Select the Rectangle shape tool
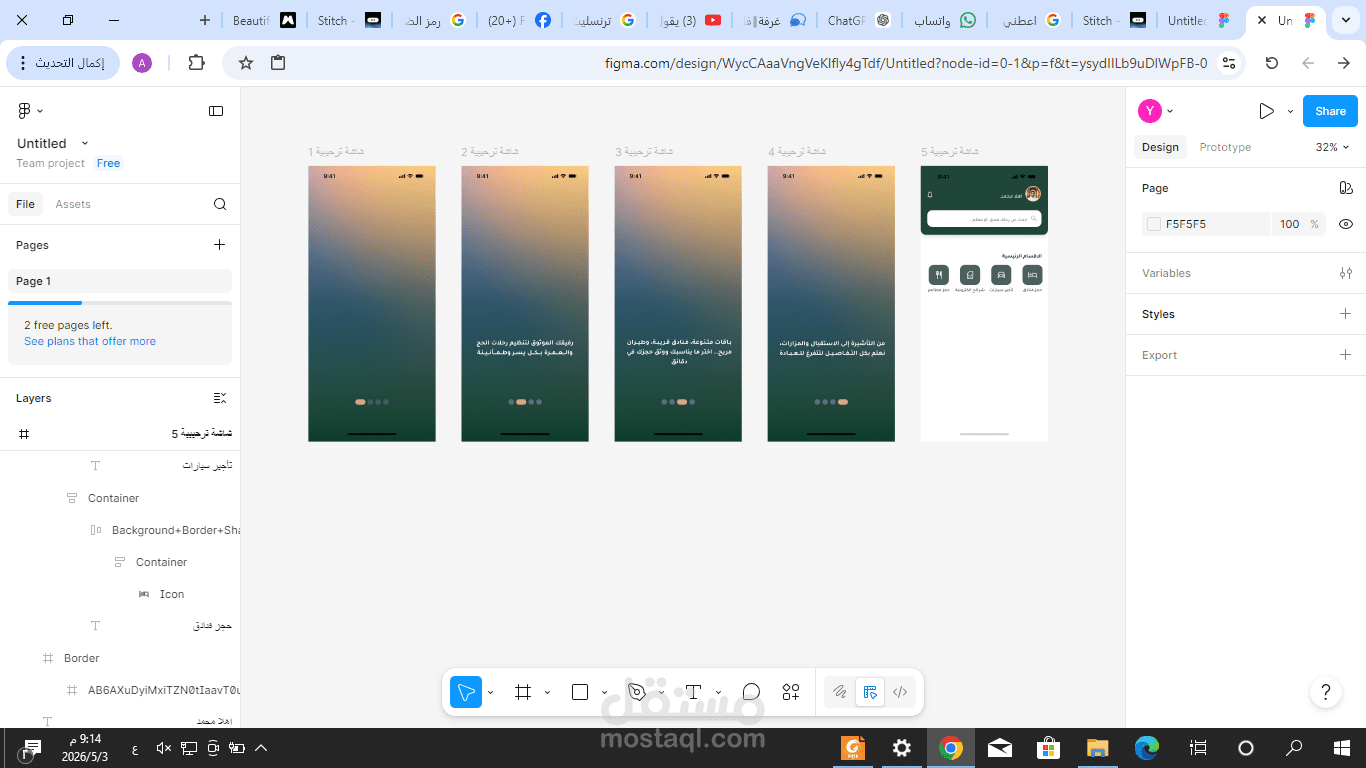Screen dimensions: 1366x768 pyautogui.click(x=580, y=692)
